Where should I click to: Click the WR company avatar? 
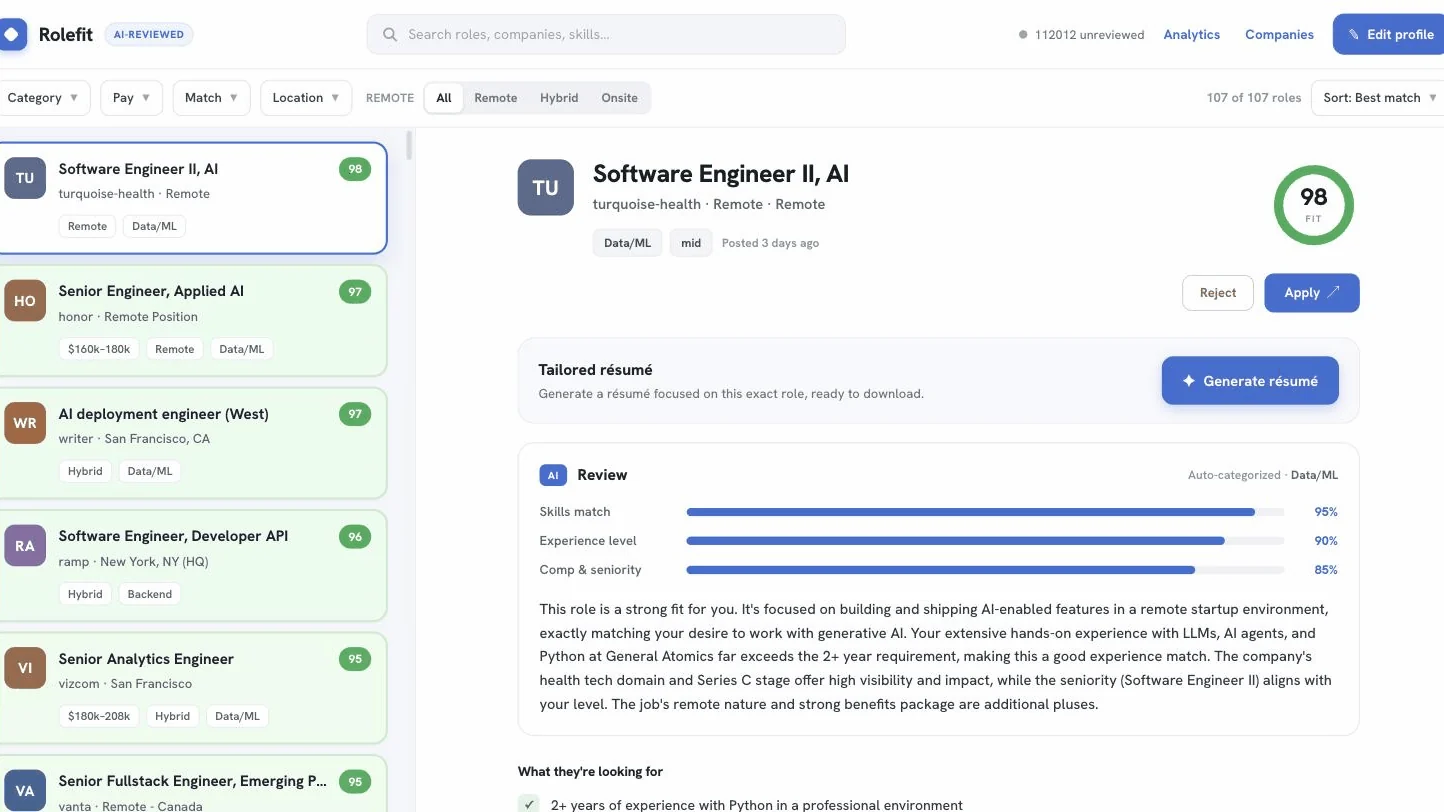point(25,423)
